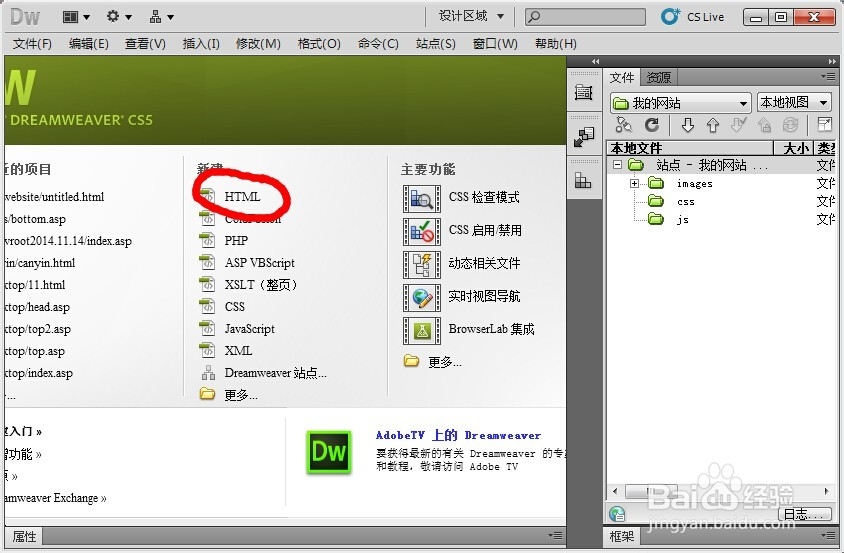Open 更多 folder under 新建 column

[x=229, y=395]
